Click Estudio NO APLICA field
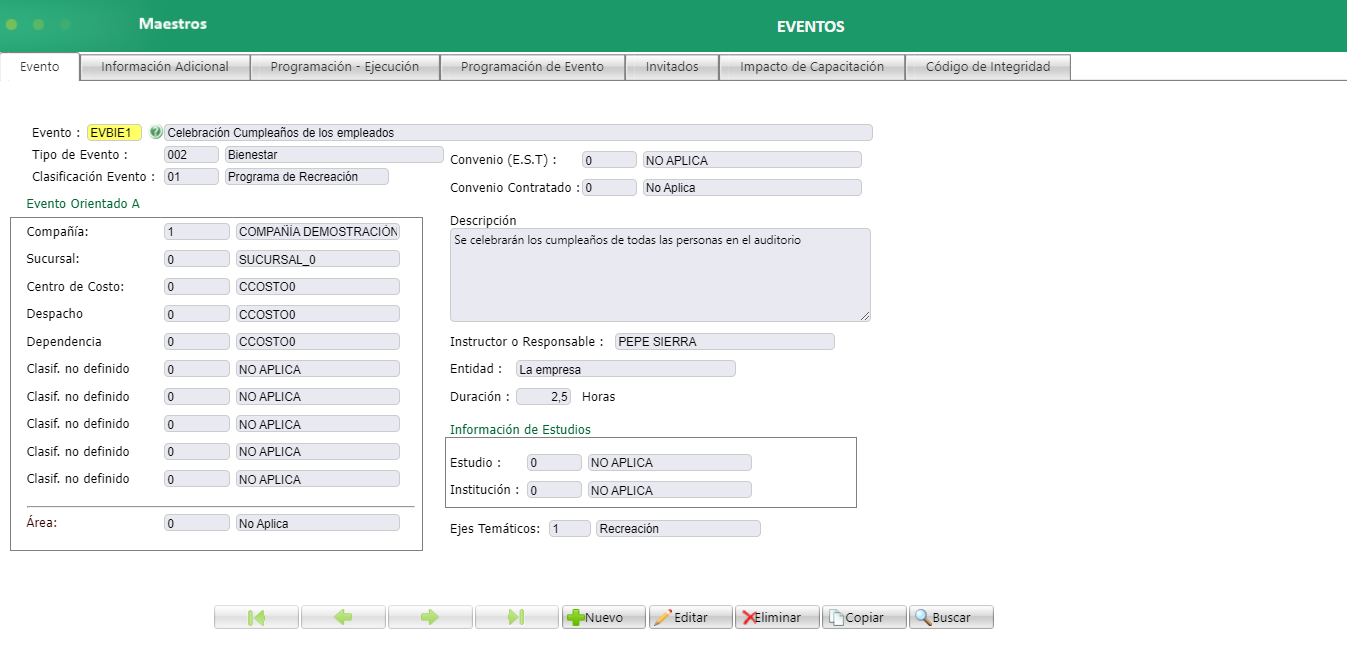The width and height of the screenshot is (1347, 657). coord(670,463)
